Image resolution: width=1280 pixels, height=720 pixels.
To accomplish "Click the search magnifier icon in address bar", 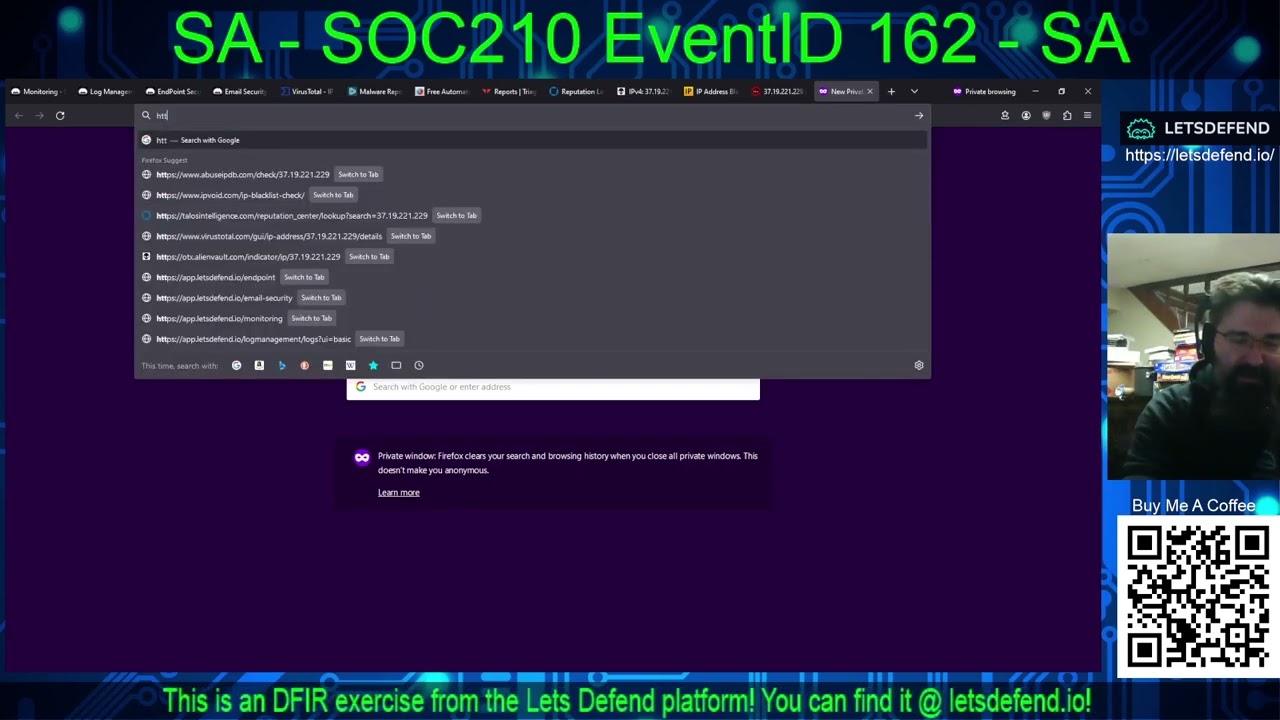I will point(146,115).
